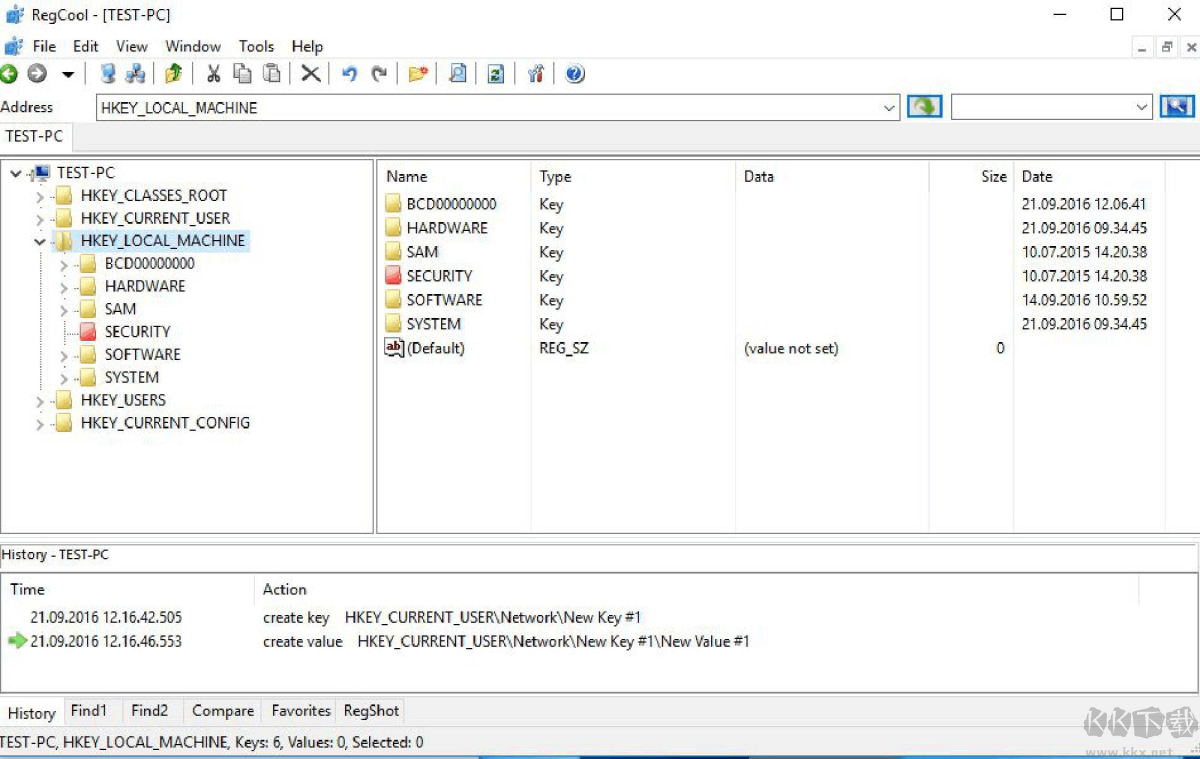Click the Delete X toolbar icon
The image size is (1200, 759).
(x=311, y=74)
